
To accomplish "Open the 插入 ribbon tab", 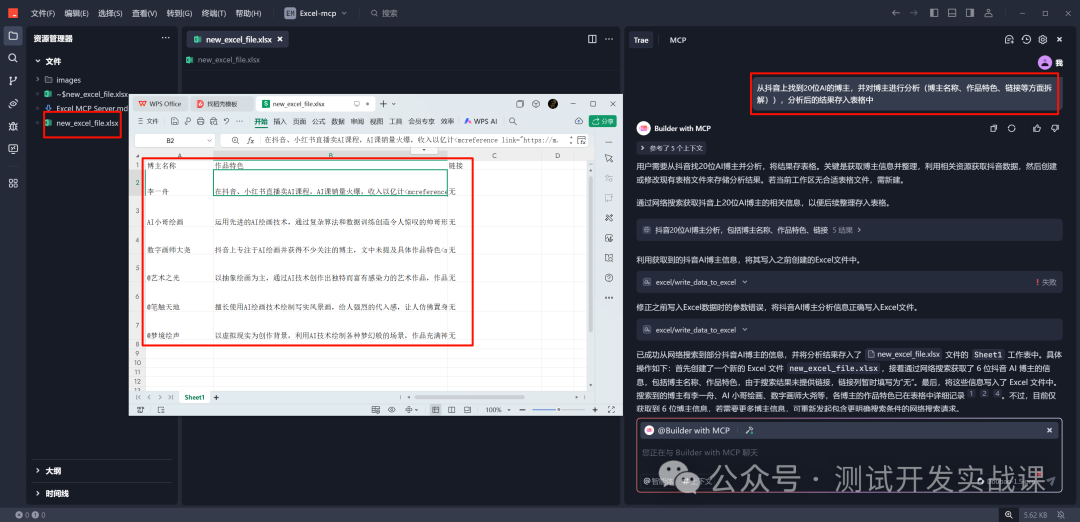I will pos(280,121).
